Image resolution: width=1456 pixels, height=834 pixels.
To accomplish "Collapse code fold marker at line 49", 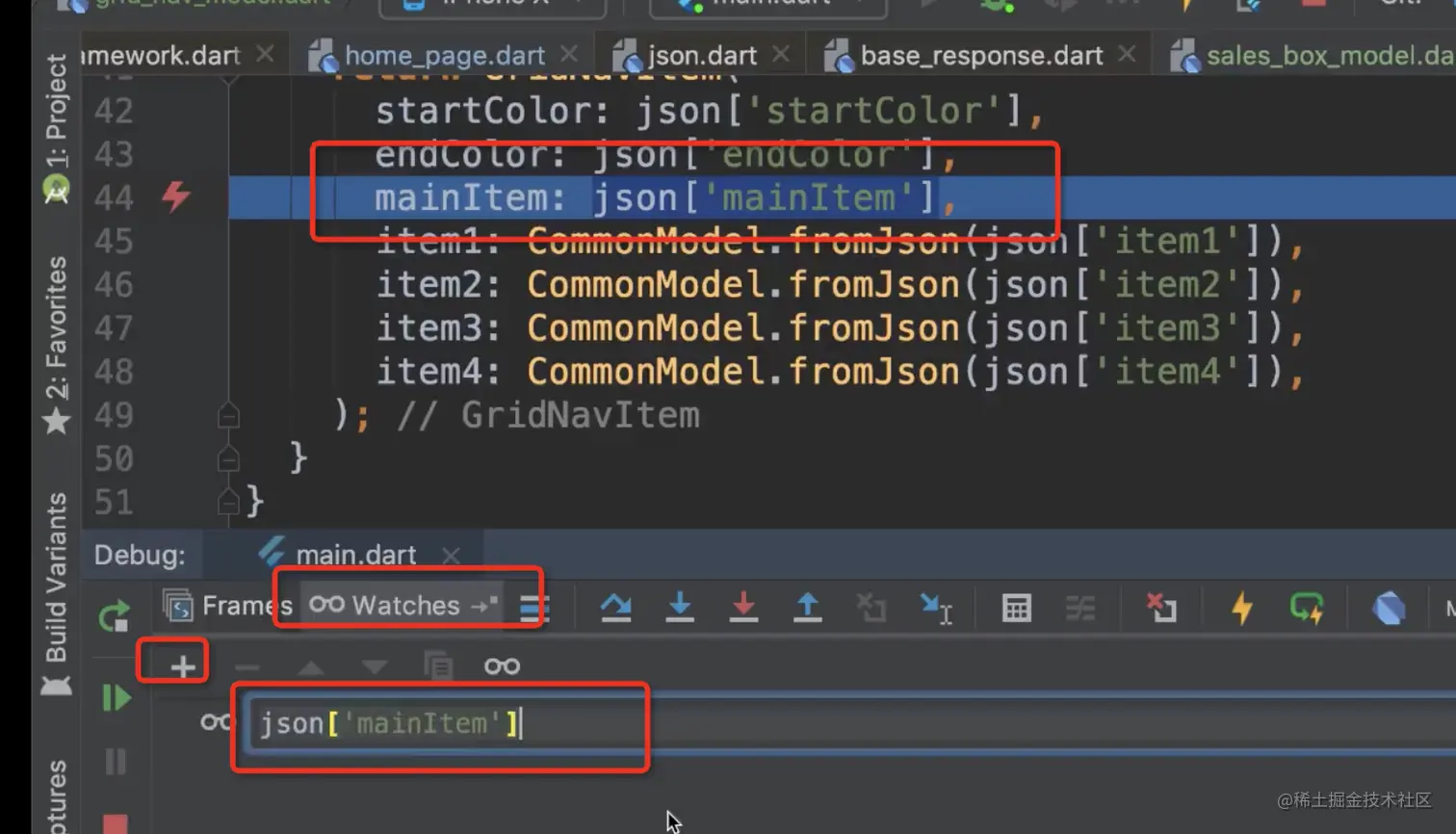I will click(228, 415).
